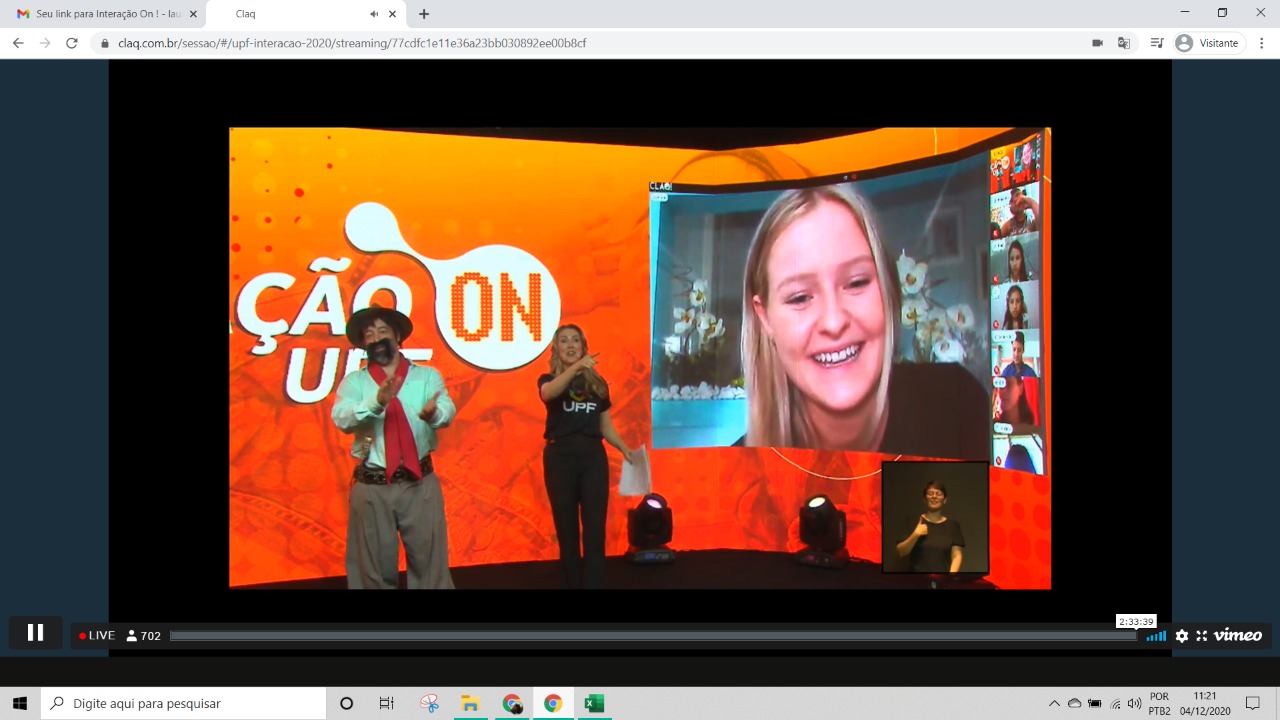Enter fullscreen on the video player

1202,636
